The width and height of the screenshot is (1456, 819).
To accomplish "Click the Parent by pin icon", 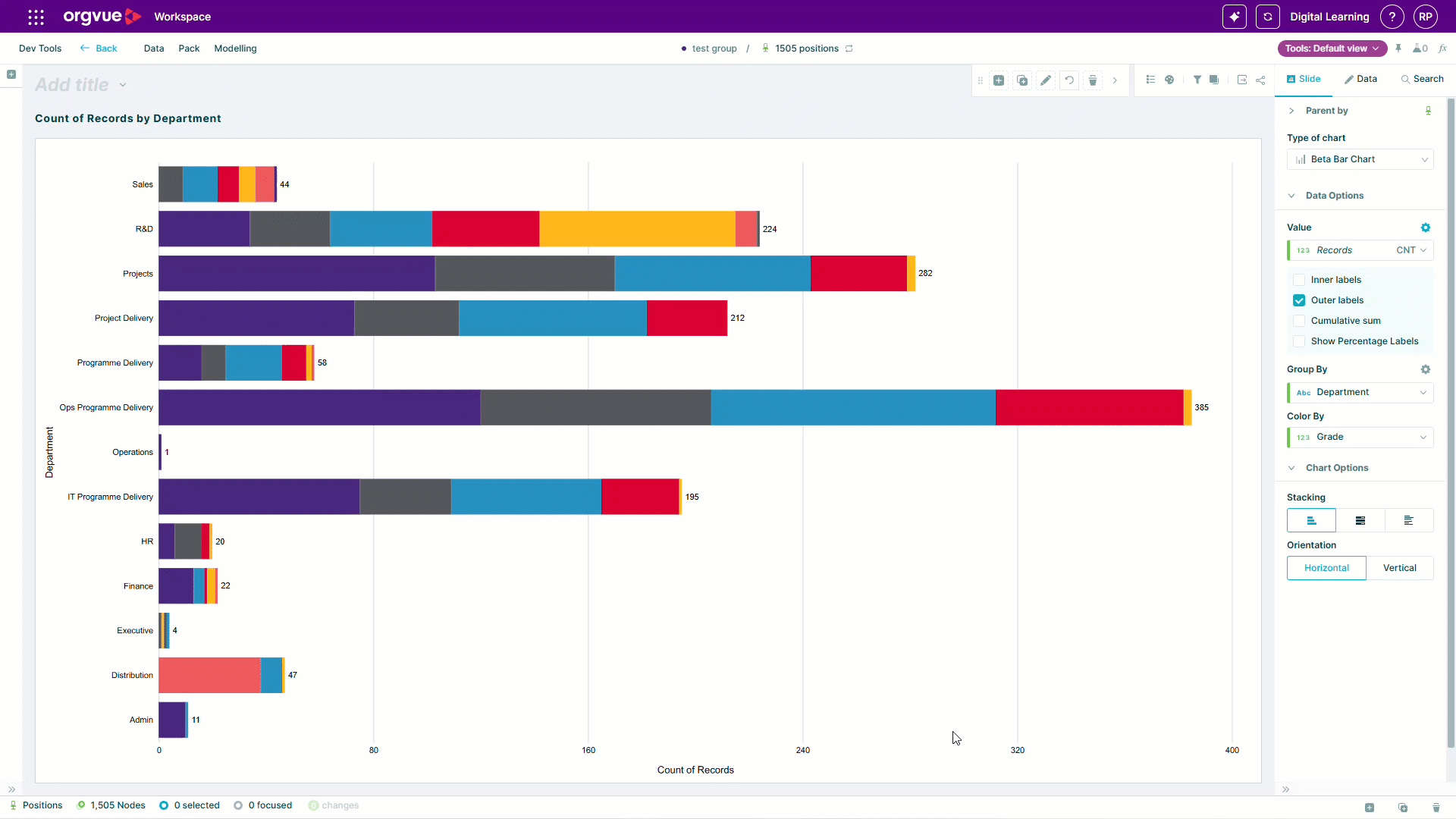I will (x=1428, y=111).
